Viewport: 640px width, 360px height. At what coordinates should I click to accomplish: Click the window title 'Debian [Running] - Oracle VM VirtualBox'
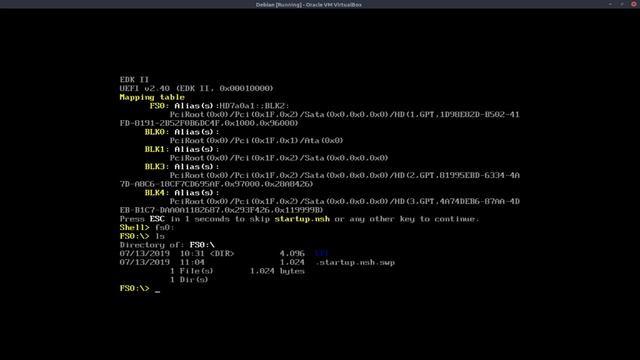point(309,4)
